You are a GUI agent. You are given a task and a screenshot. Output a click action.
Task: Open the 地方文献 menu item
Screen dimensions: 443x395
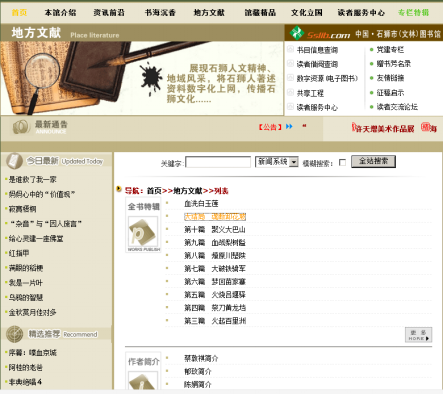pos(209,13)
